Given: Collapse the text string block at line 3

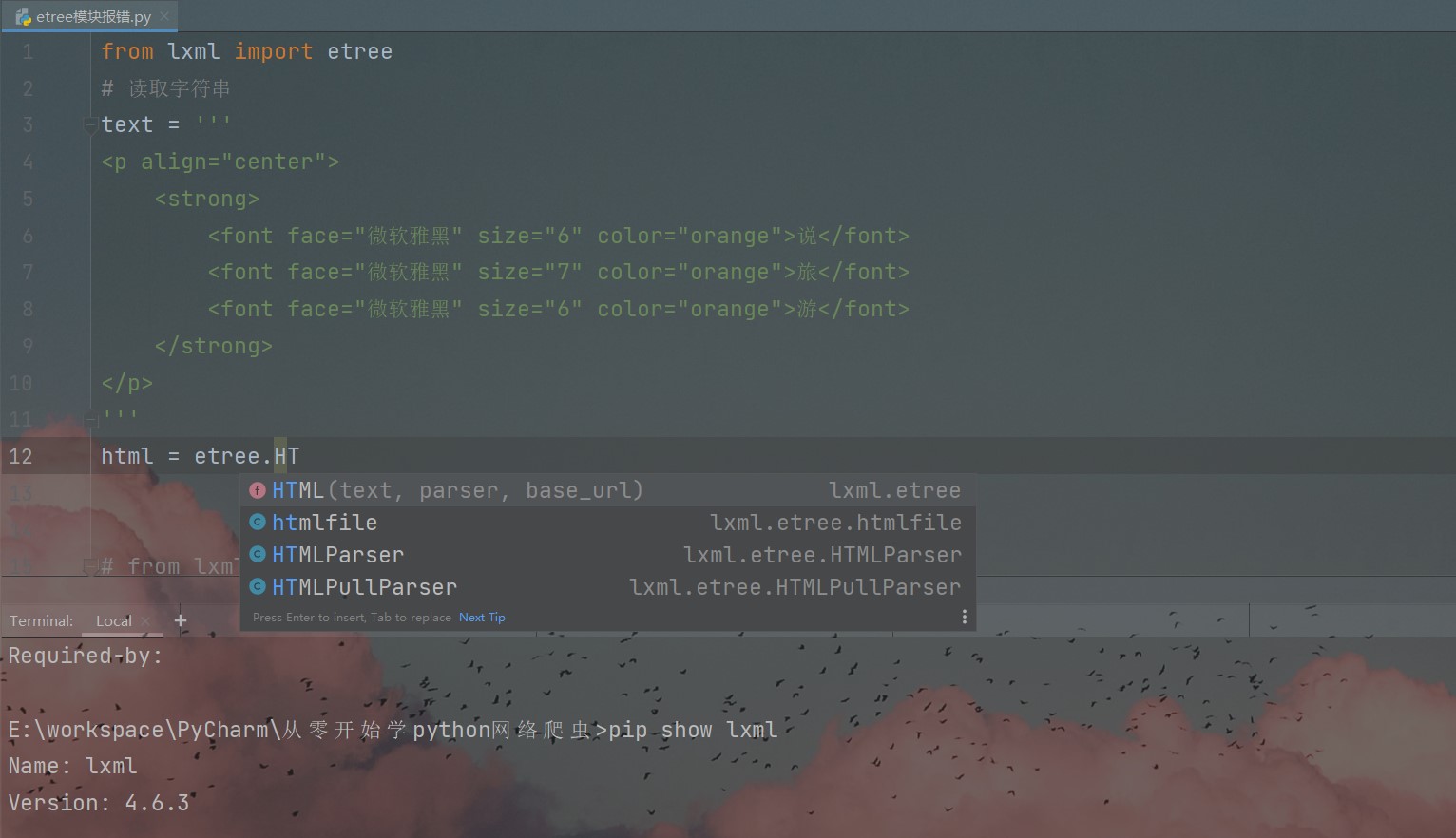Looking at the screenshot, I should pyautogui.click(x=89, y=124).
